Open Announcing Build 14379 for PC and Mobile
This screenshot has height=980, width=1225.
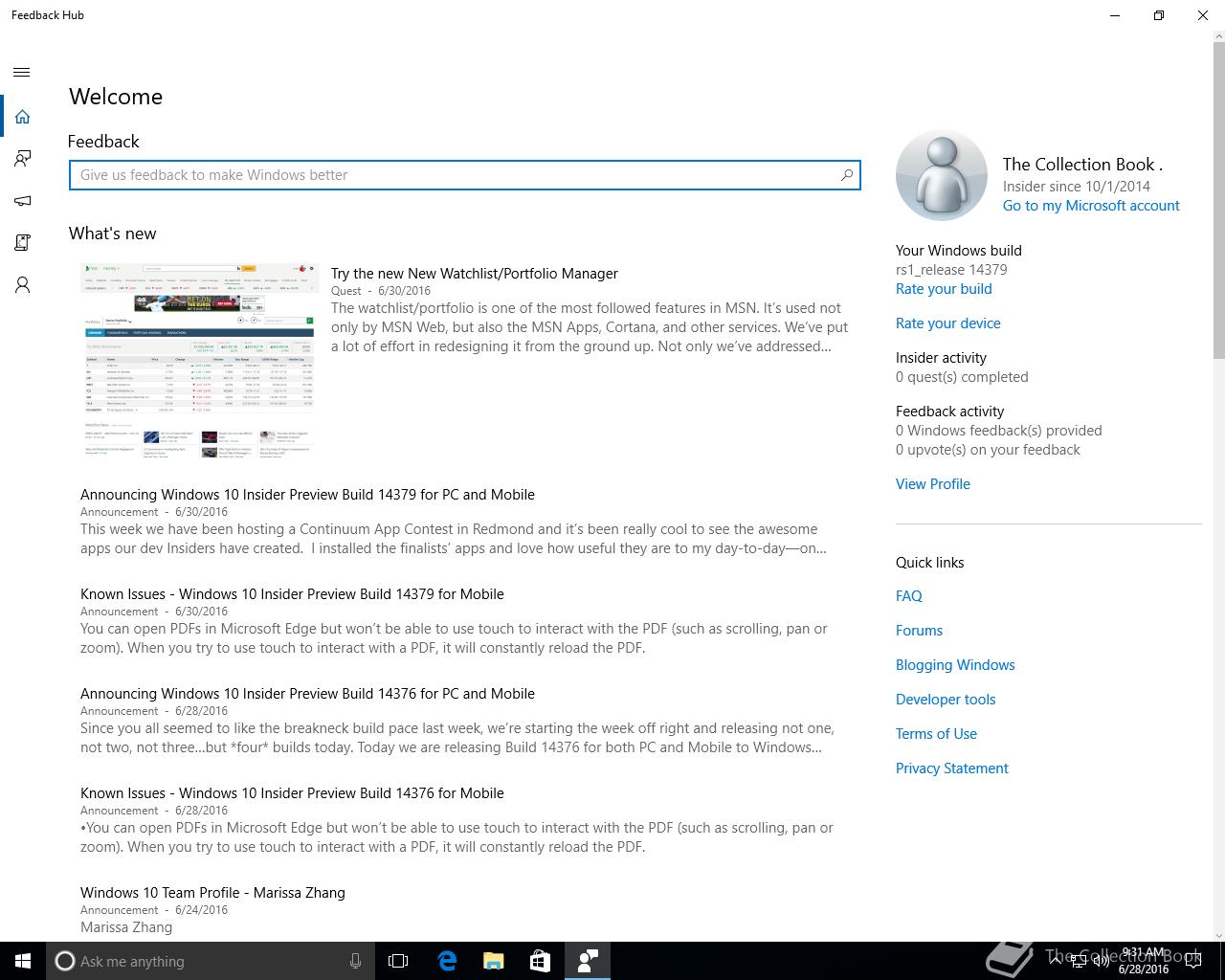[307, 495]
